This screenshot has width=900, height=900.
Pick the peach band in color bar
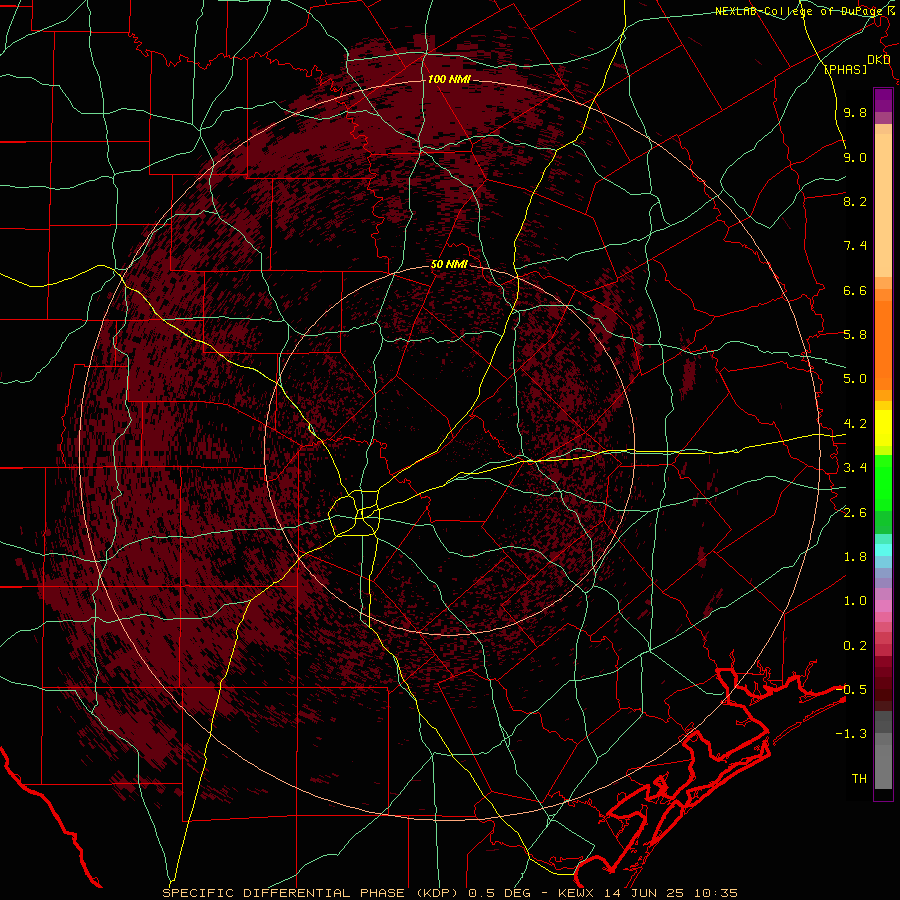pyautogui.click(x=883, y=205)
